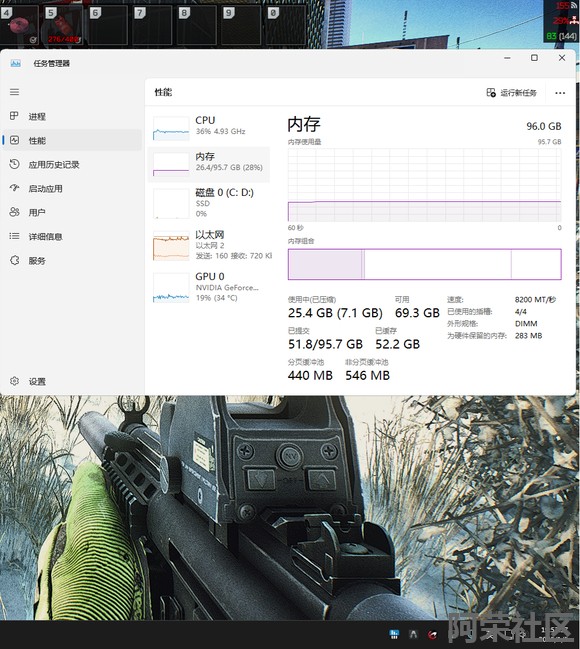
Task: Click the 52.2 GB cached value
Action: tap(397, 344)
